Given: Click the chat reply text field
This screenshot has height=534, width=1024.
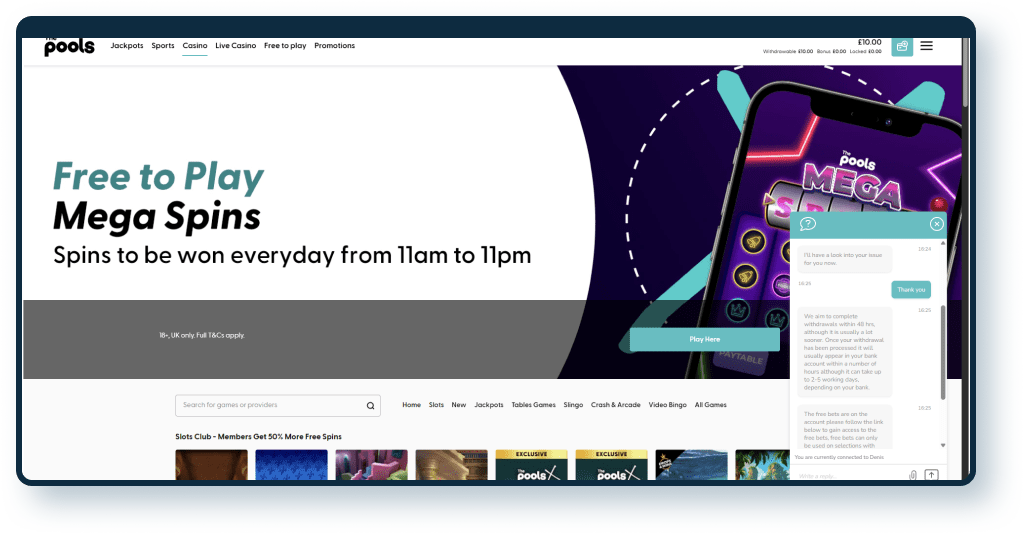Looking at the screenshot, I should 851,476.
